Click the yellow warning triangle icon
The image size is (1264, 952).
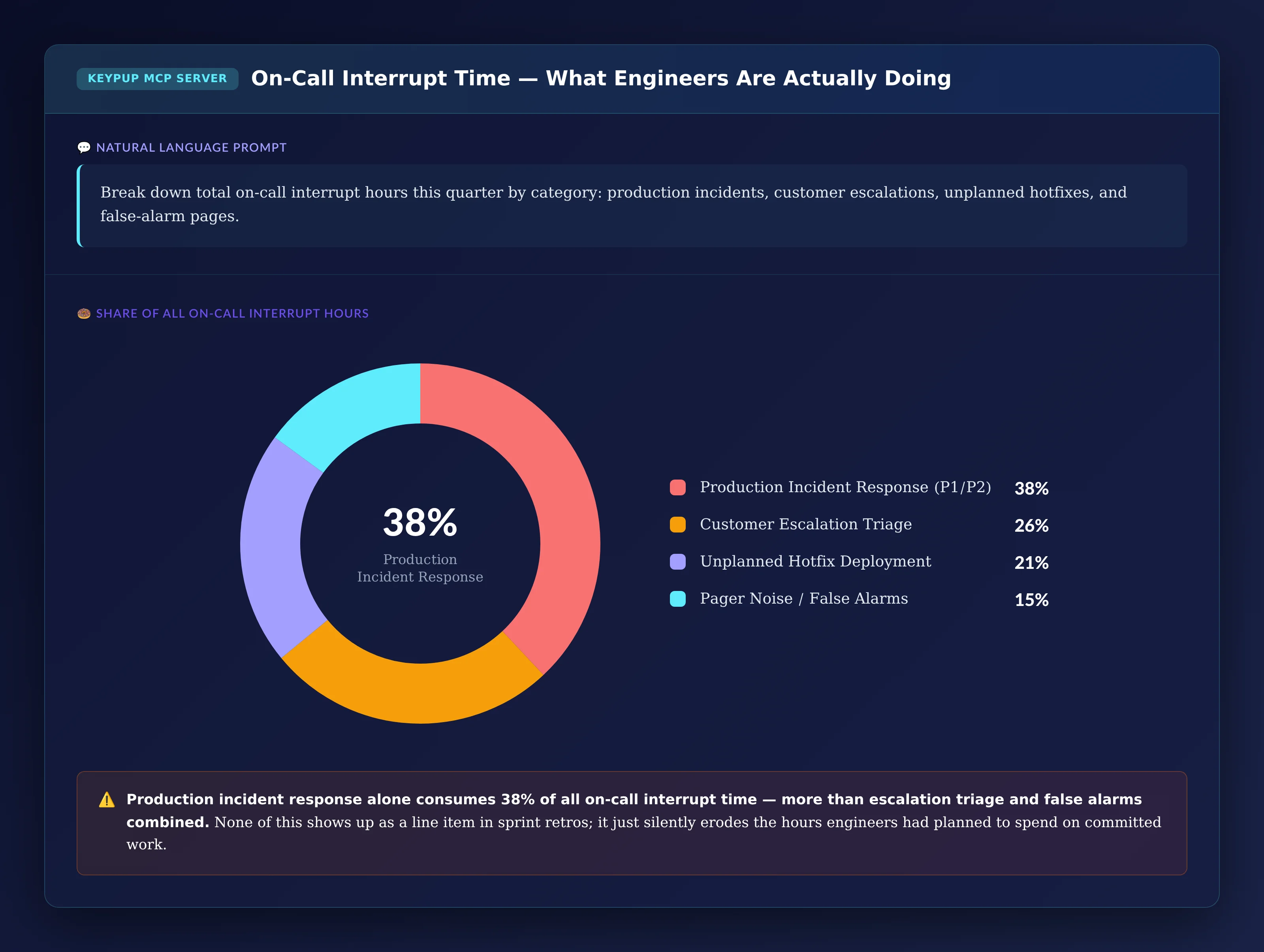(107, 800)
